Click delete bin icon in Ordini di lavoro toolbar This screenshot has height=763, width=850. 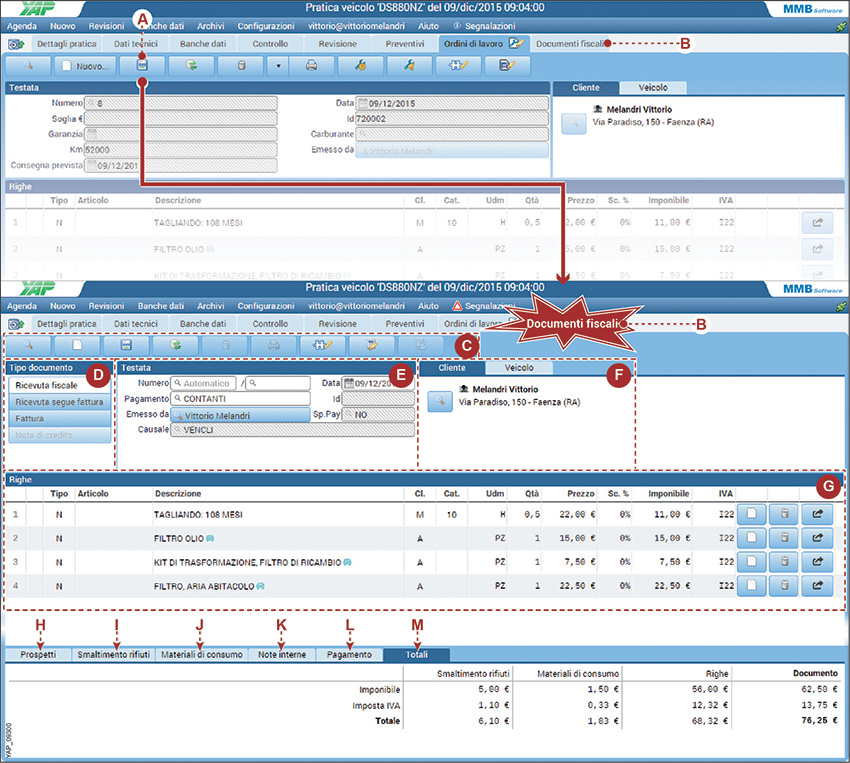[x=241, y=66]
